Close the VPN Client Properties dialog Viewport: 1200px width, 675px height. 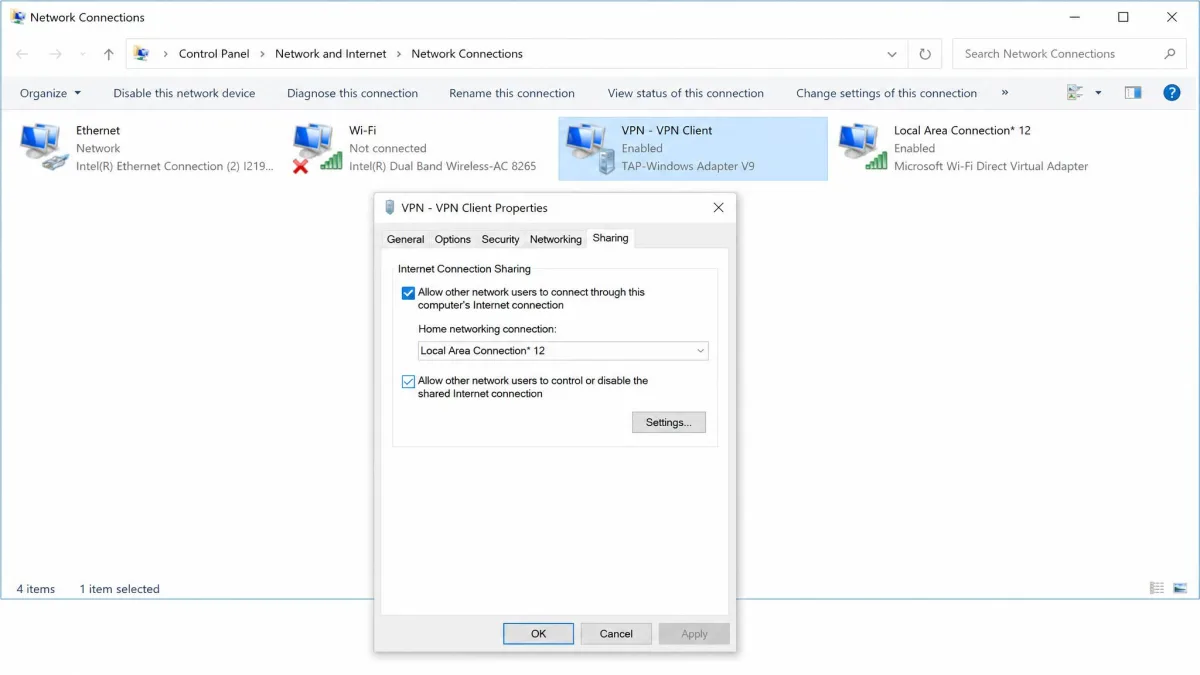[x=718, y=208]
